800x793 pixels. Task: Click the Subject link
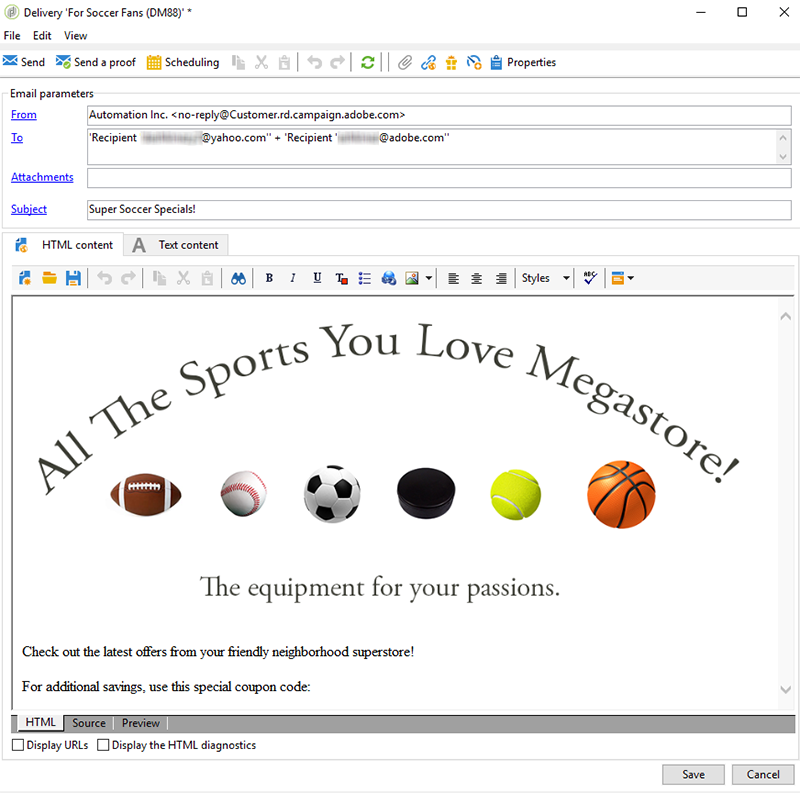(29, 209)
